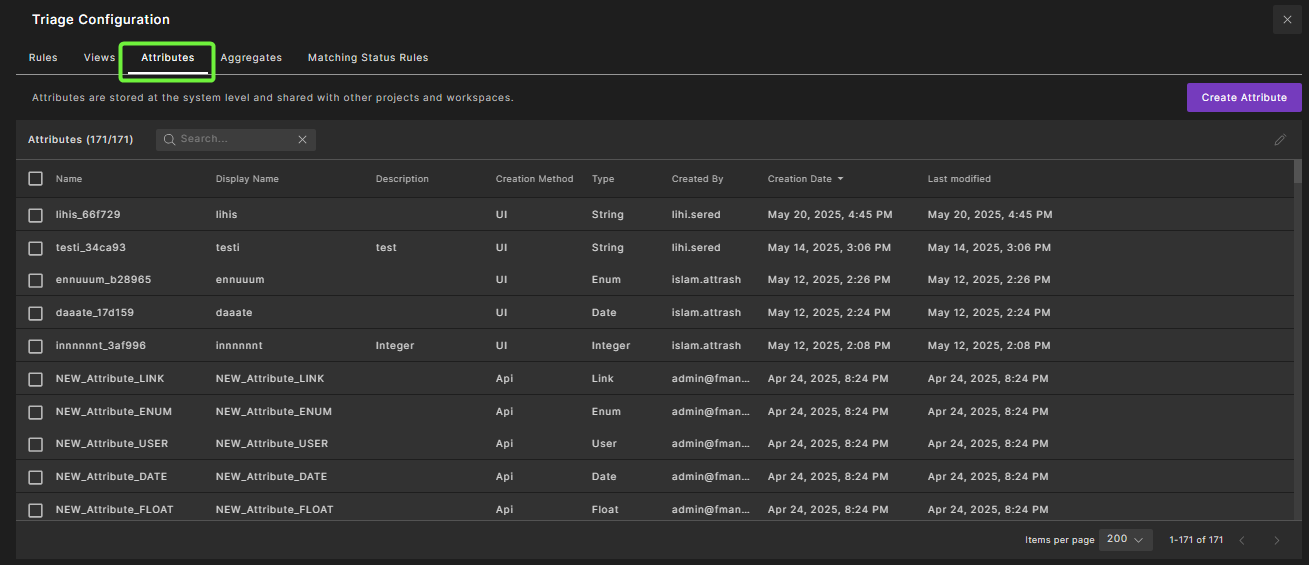The height and width of the screenshot is (565, 1309).
Task: Clear the search field with X icon
Action: tap(302, 140)
